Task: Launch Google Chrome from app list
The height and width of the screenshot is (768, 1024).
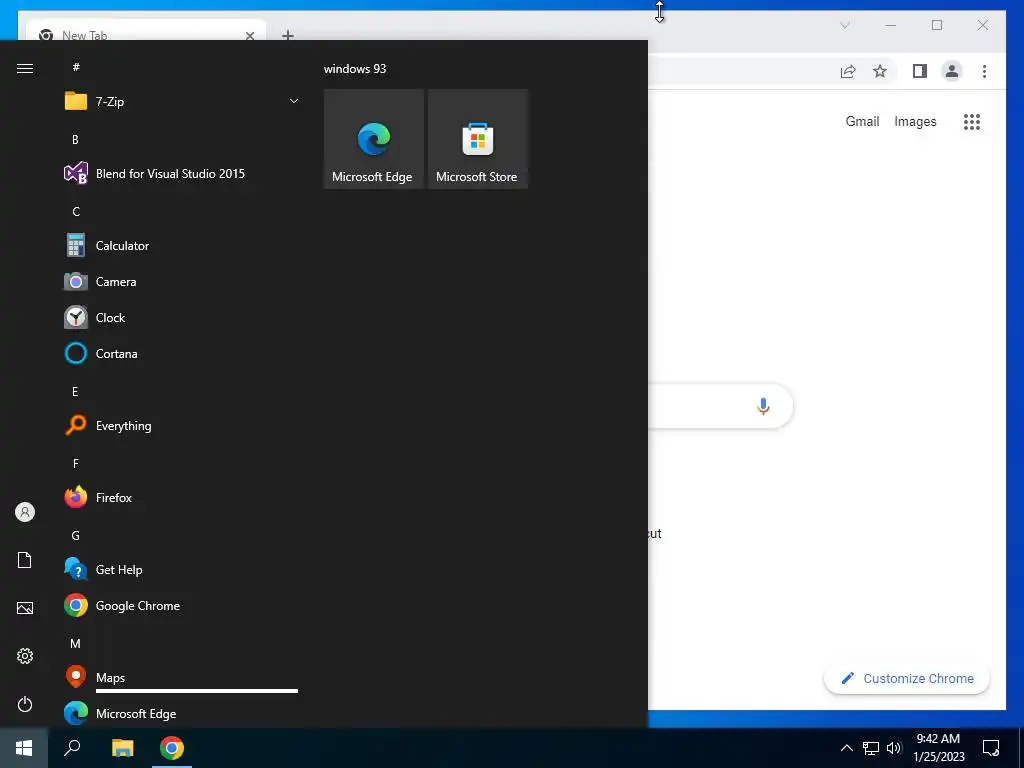Action: coord(182,605)
